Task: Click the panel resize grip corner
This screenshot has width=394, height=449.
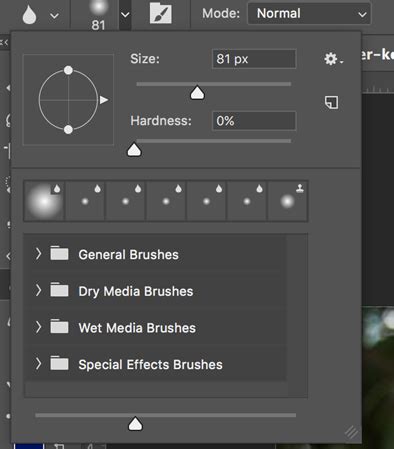Action: (351, 432)
